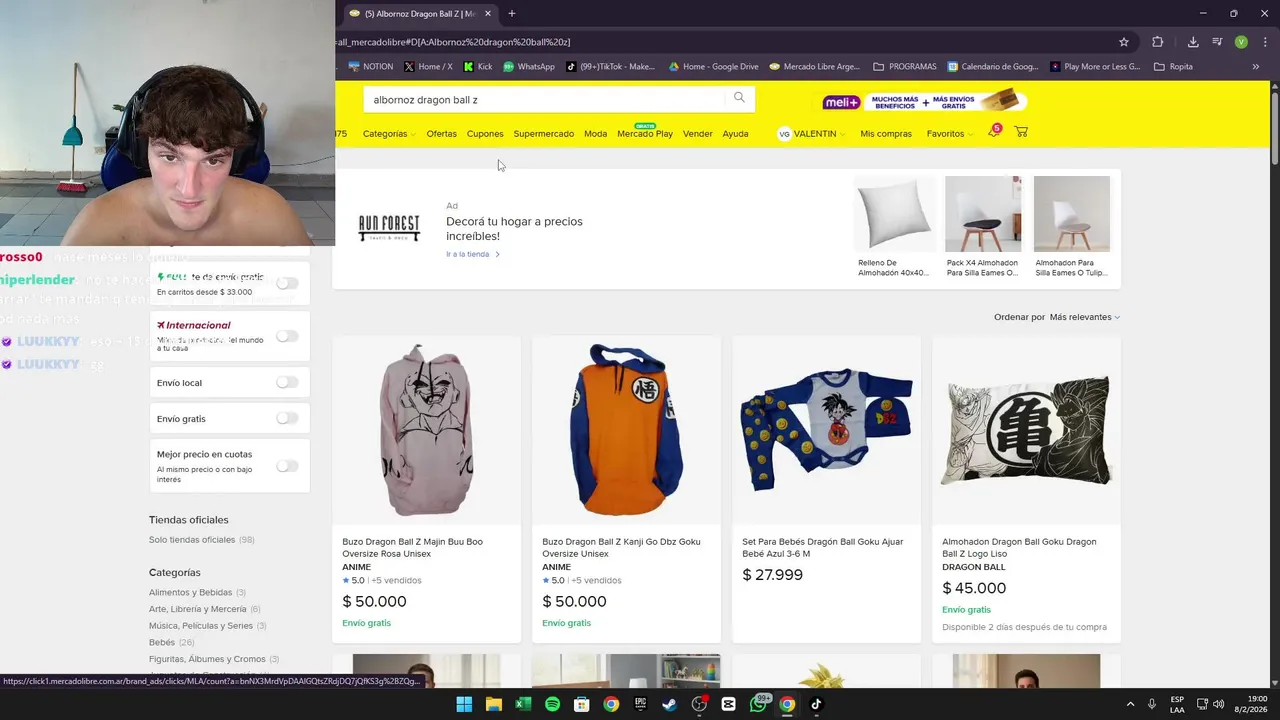Open Mis compras
The image size is (1280, 720).
coord(886,133)
